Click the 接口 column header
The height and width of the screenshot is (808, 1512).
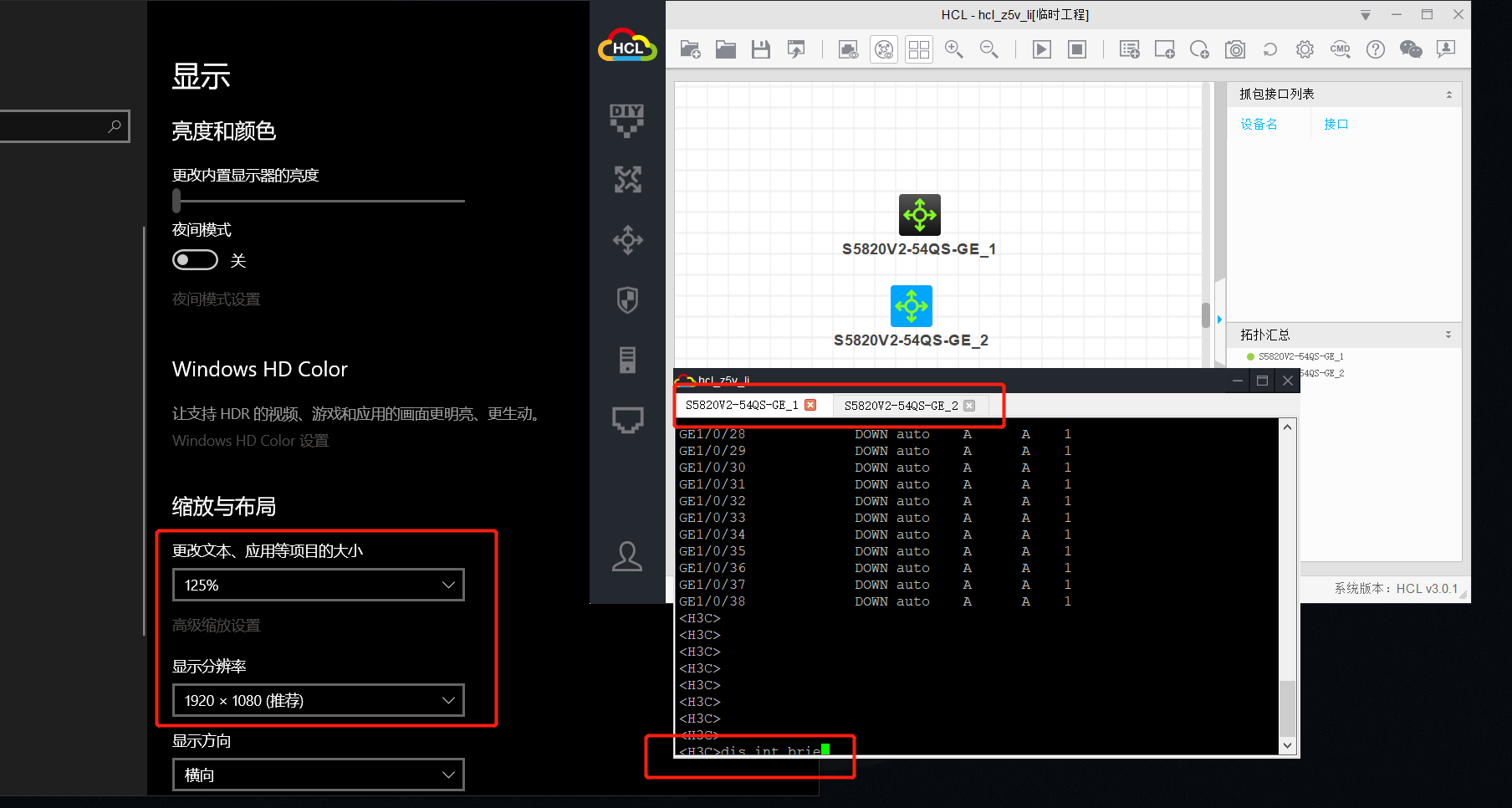pyautogui.click(x=1336, y=125)
